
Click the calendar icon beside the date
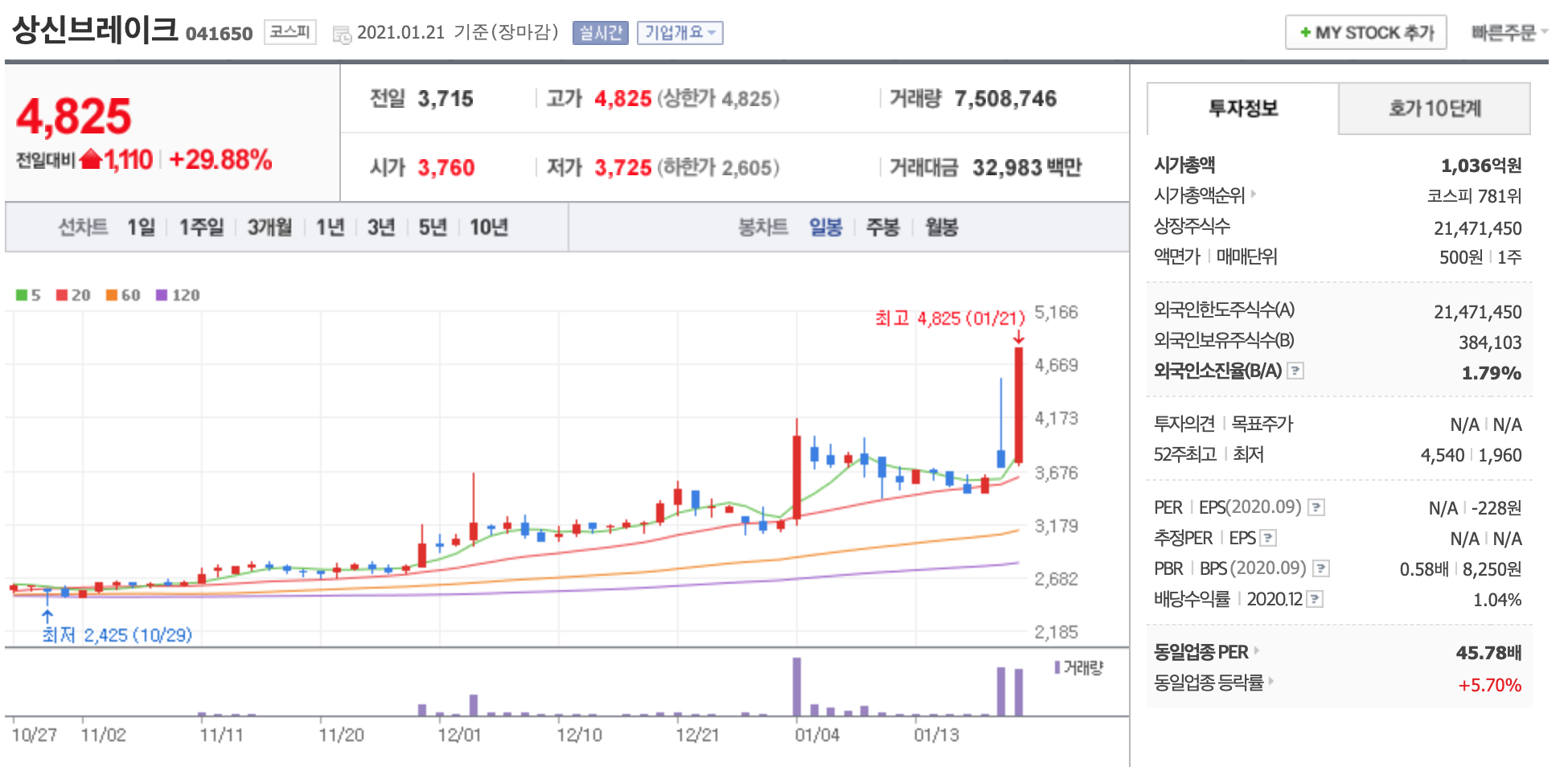pyautogui.click(x=342, y=34)
